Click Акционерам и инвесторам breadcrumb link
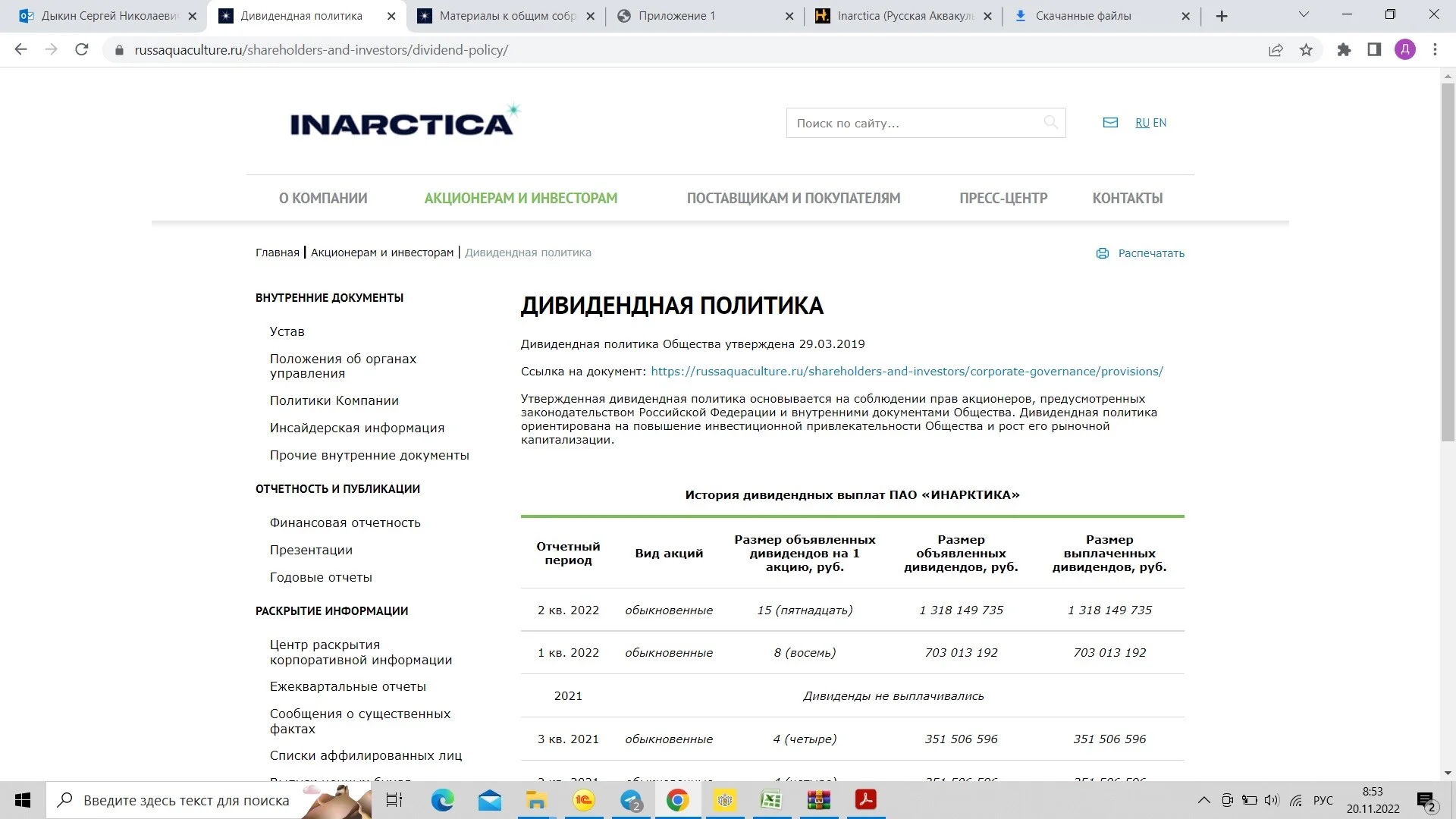1456x819 pixels. [382, 253]
